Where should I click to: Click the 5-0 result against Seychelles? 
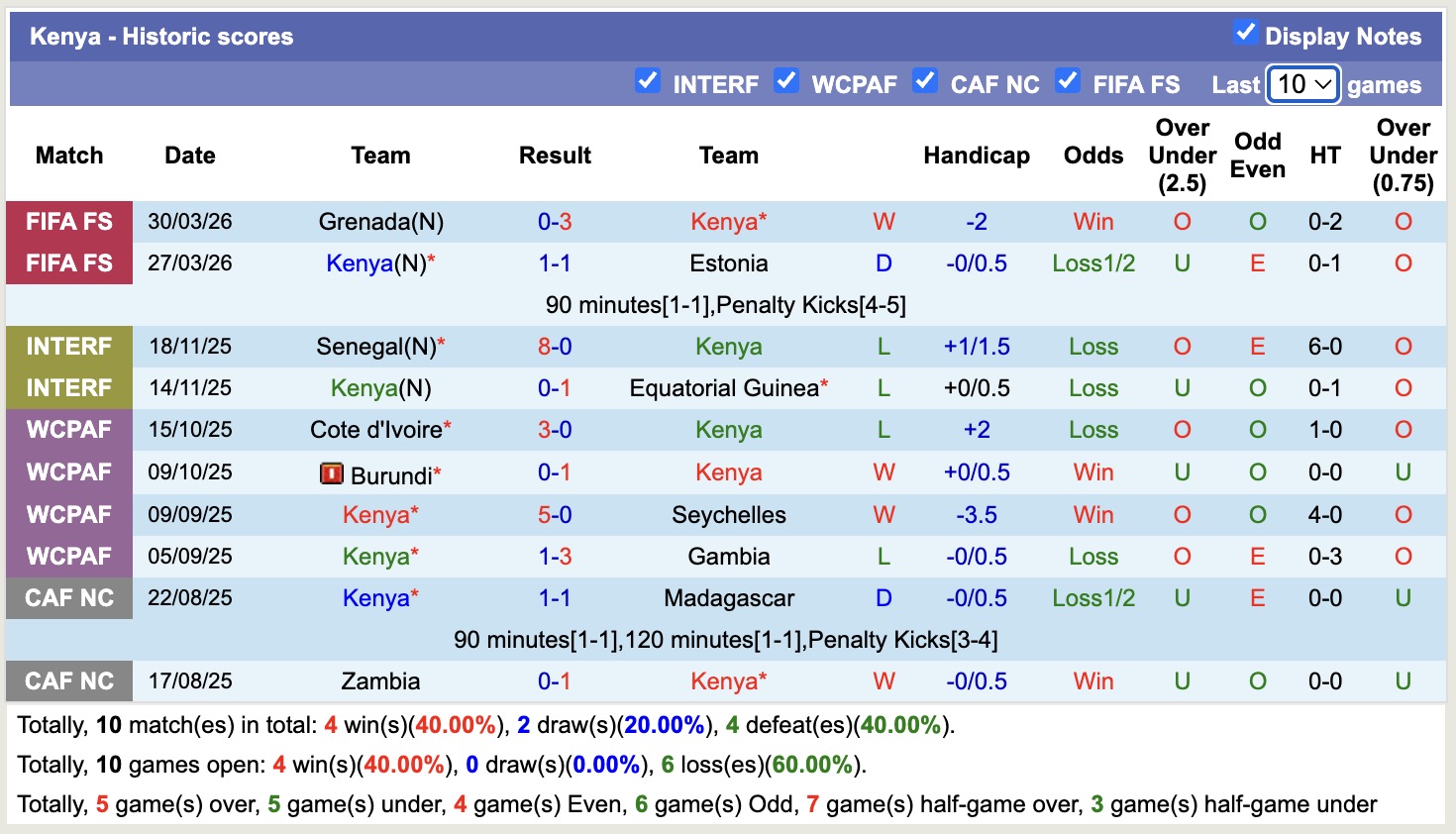[x=555, y=515]
